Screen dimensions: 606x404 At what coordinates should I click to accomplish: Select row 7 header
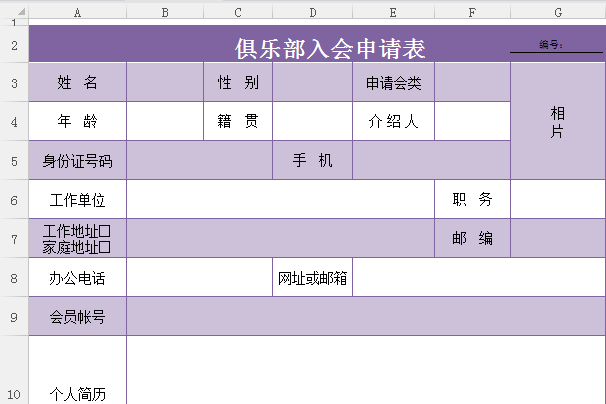click(x=14, y=239)
